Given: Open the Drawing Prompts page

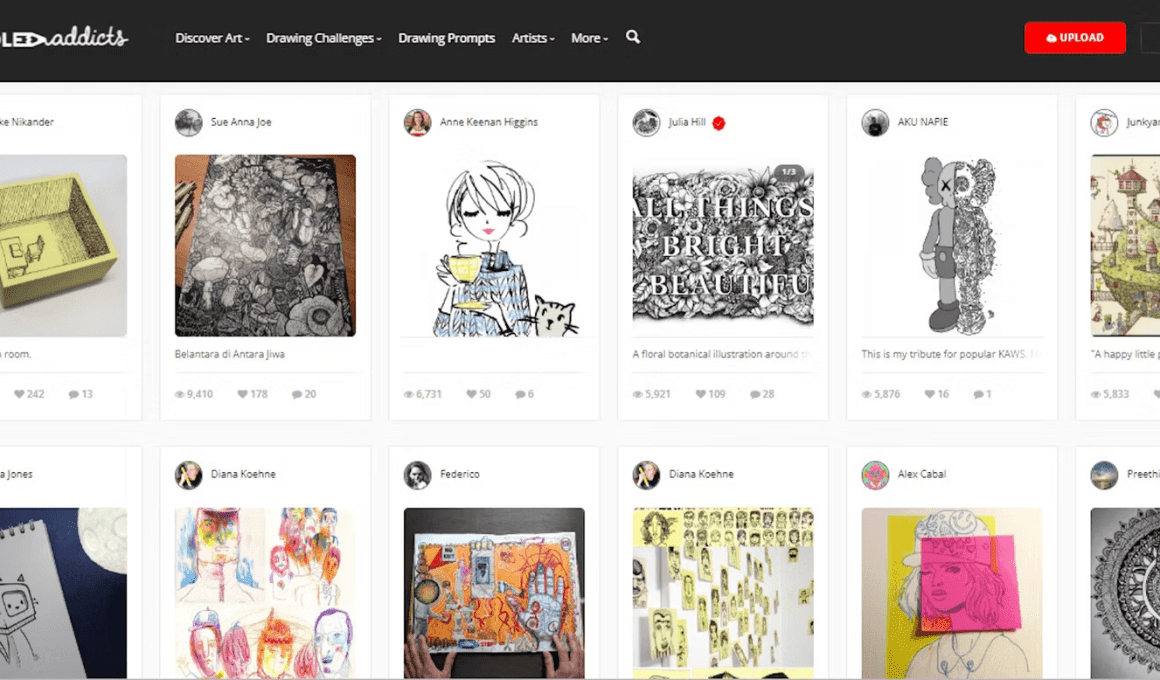Looking at the screenshot, I should (x=446, y=38).
